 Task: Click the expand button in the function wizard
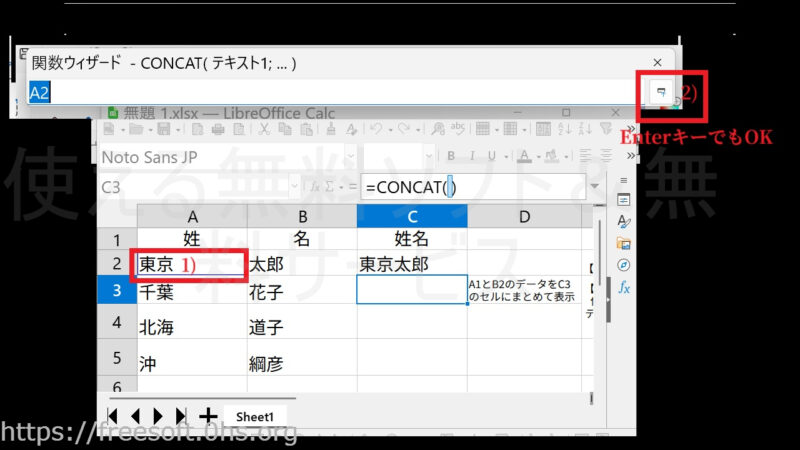coord(659,92)
